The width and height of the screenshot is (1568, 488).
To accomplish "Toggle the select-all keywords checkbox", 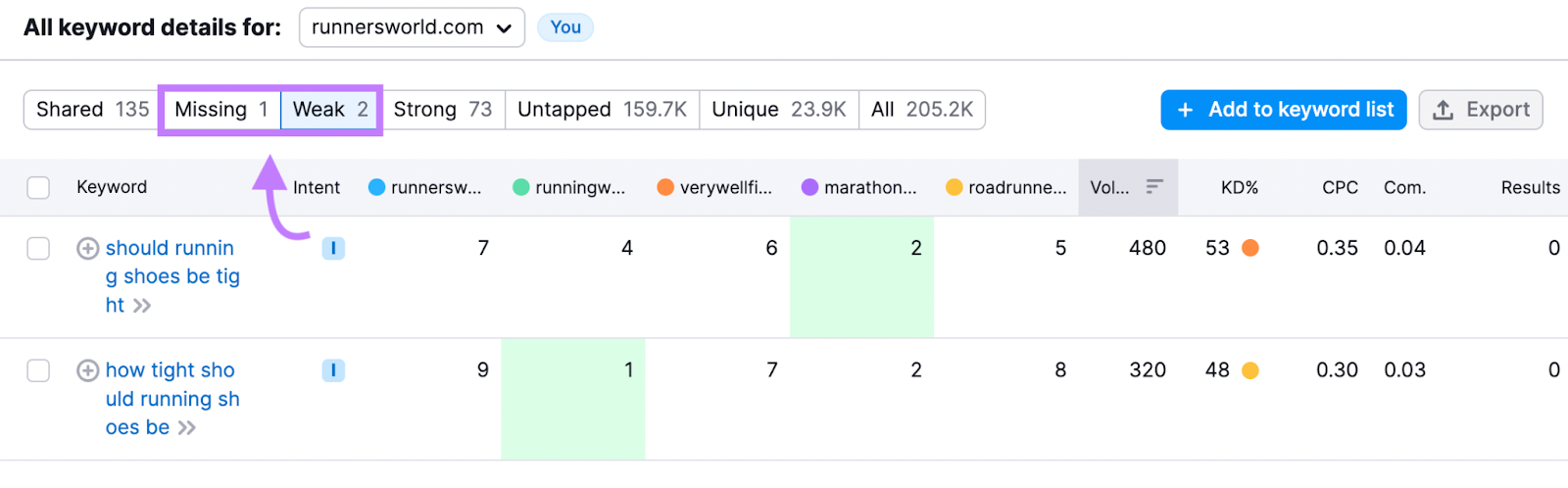I will (38, 187).
